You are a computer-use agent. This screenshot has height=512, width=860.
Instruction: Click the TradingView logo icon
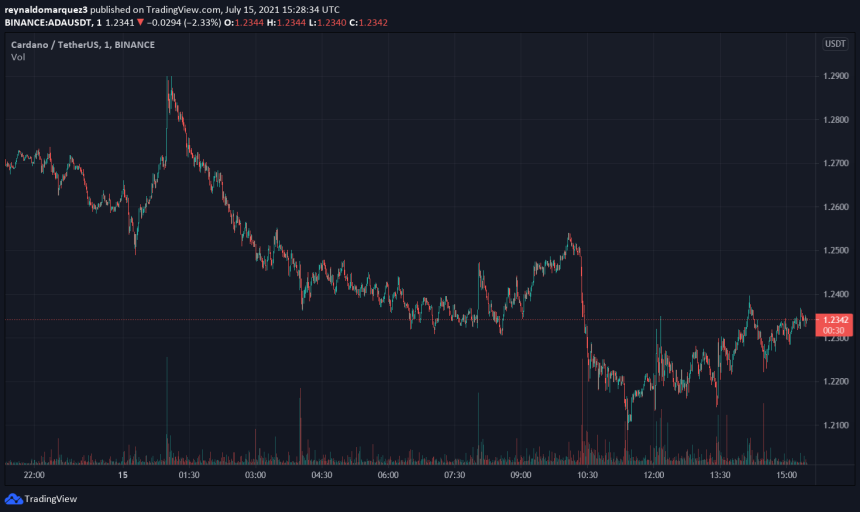(x=14, y=499)
